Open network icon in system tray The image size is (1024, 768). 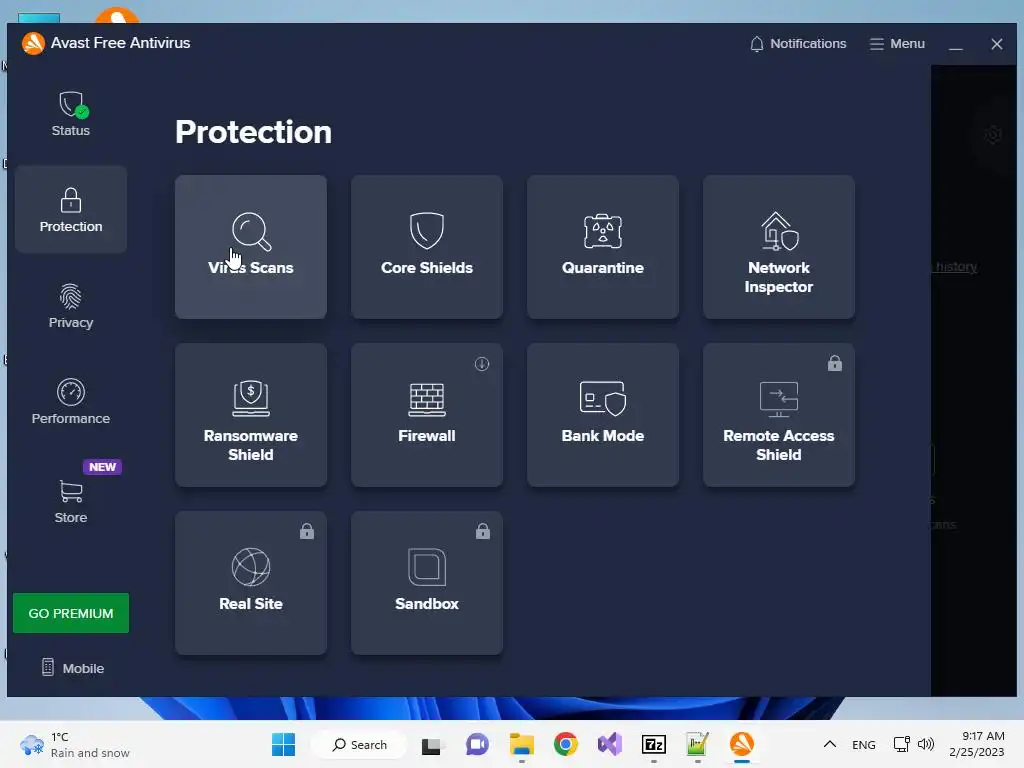point(902,744)
